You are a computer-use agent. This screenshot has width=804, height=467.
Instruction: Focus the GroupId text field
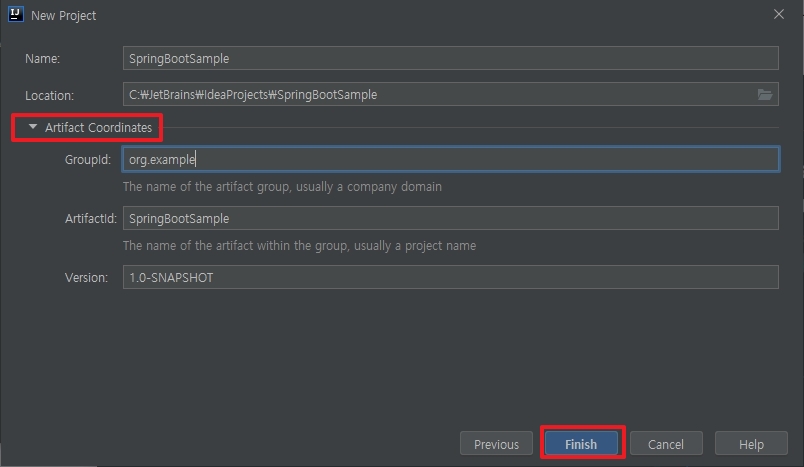click(x=451, y=159)
